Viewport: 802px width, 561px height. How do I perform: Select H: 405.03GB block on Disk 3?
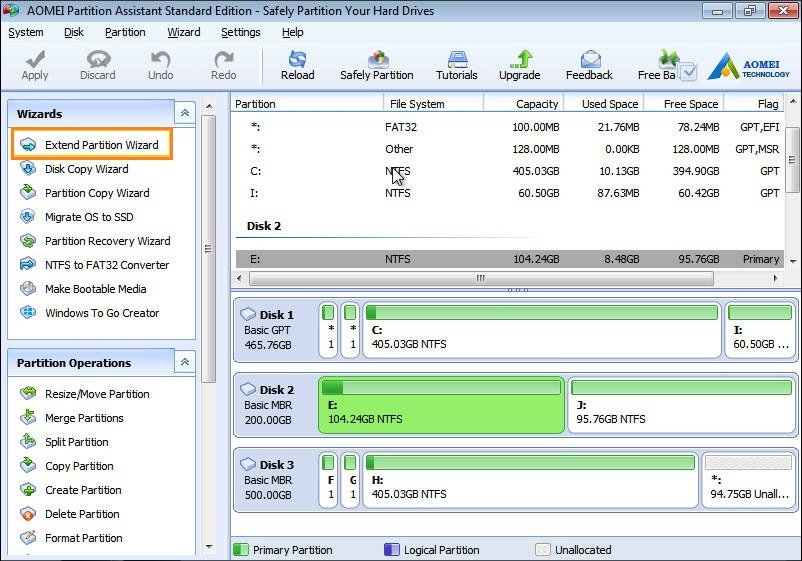(x=530, y=480)
